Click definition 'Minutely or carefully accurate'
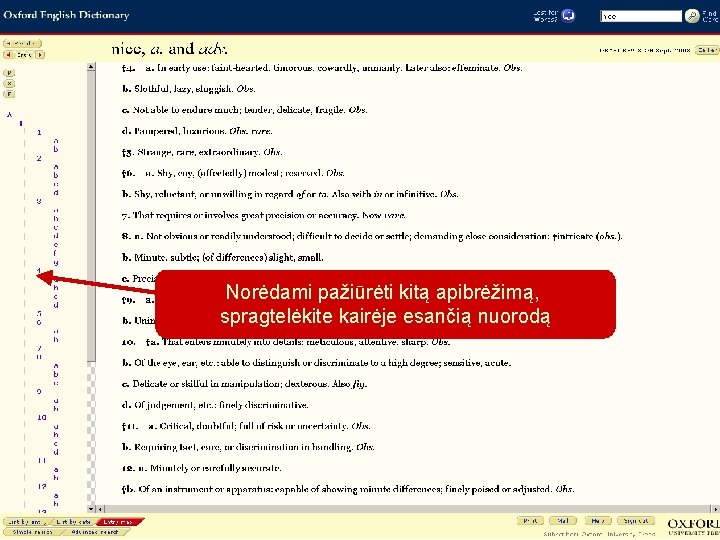 [202, 468]
